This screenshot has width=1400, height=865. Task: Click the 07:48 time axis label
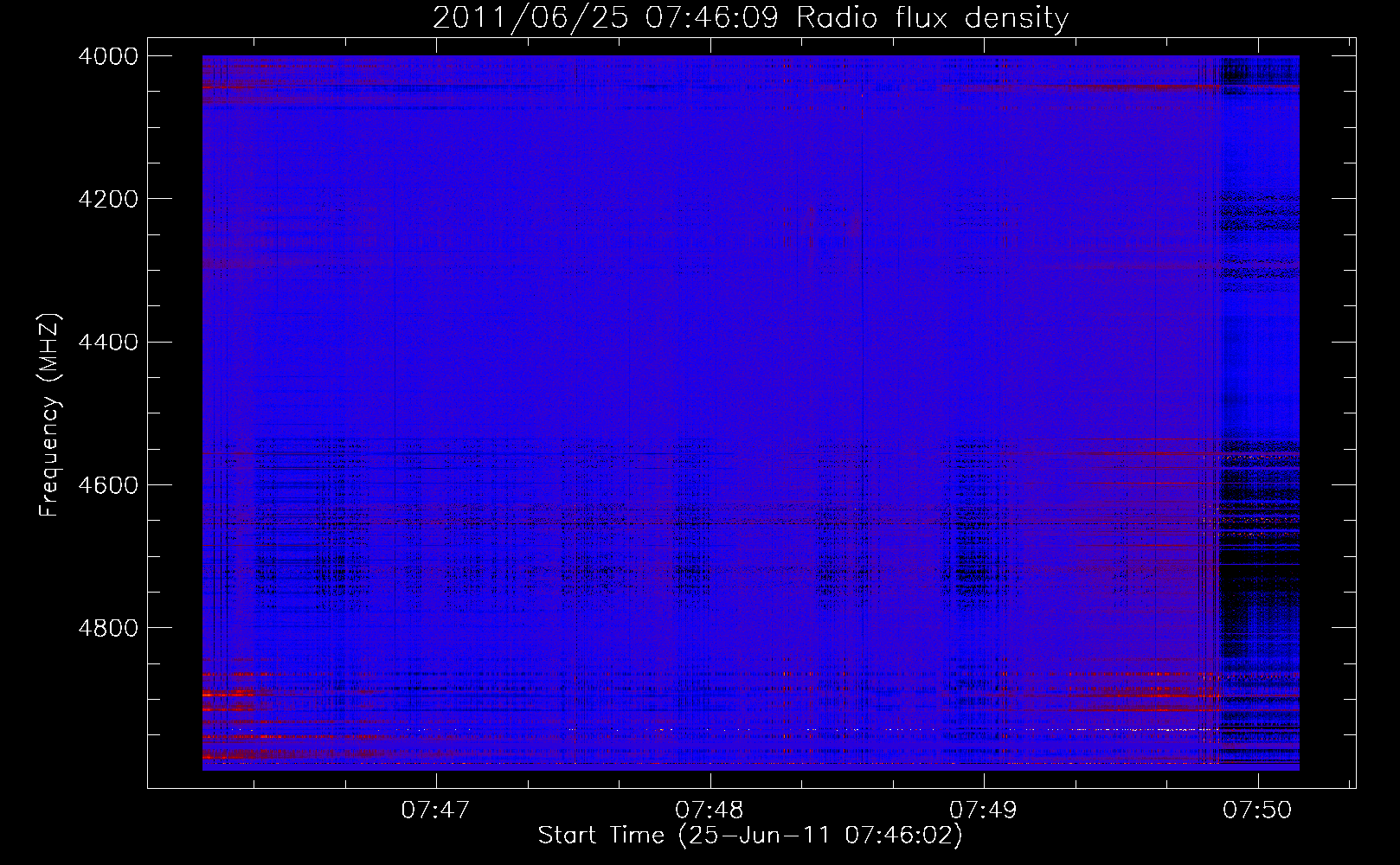pos(710,810)
